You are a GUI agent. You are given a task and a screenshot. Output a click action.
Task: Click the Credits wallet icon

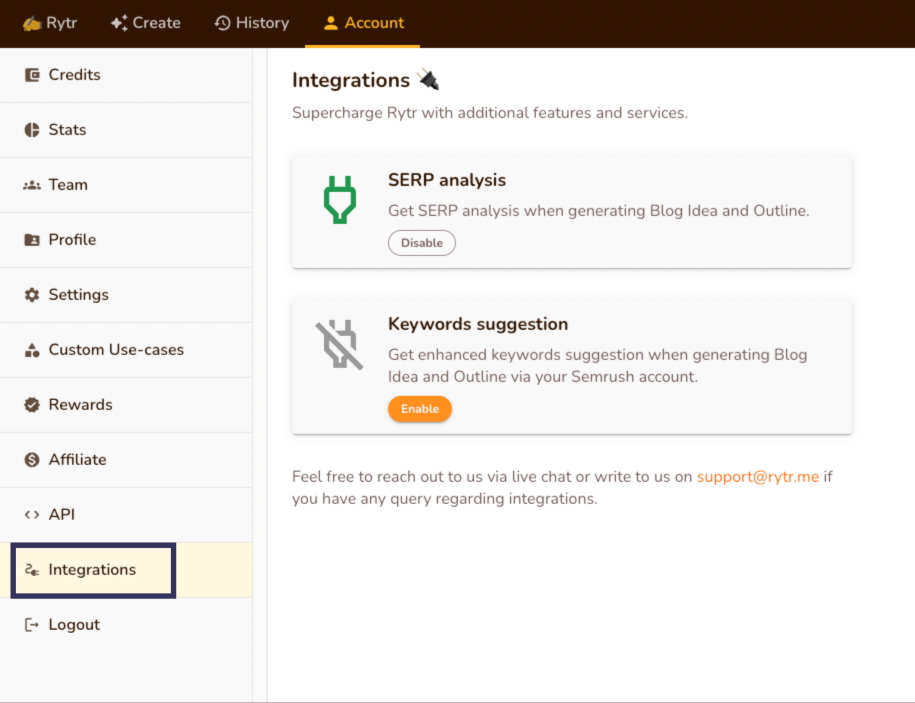tap(32, 75)
